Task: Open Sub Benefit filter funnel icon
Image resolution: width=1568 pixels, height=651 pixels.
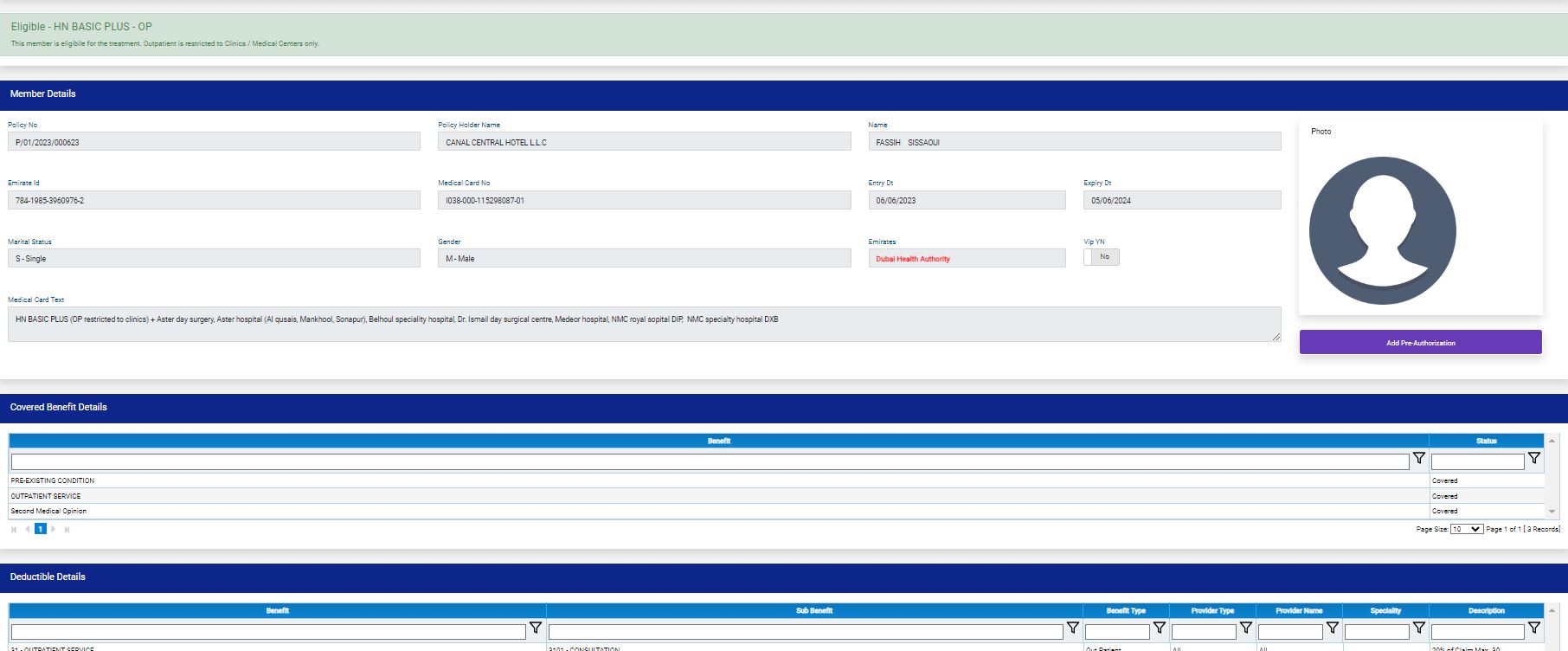Action: tap(1072, 628)
